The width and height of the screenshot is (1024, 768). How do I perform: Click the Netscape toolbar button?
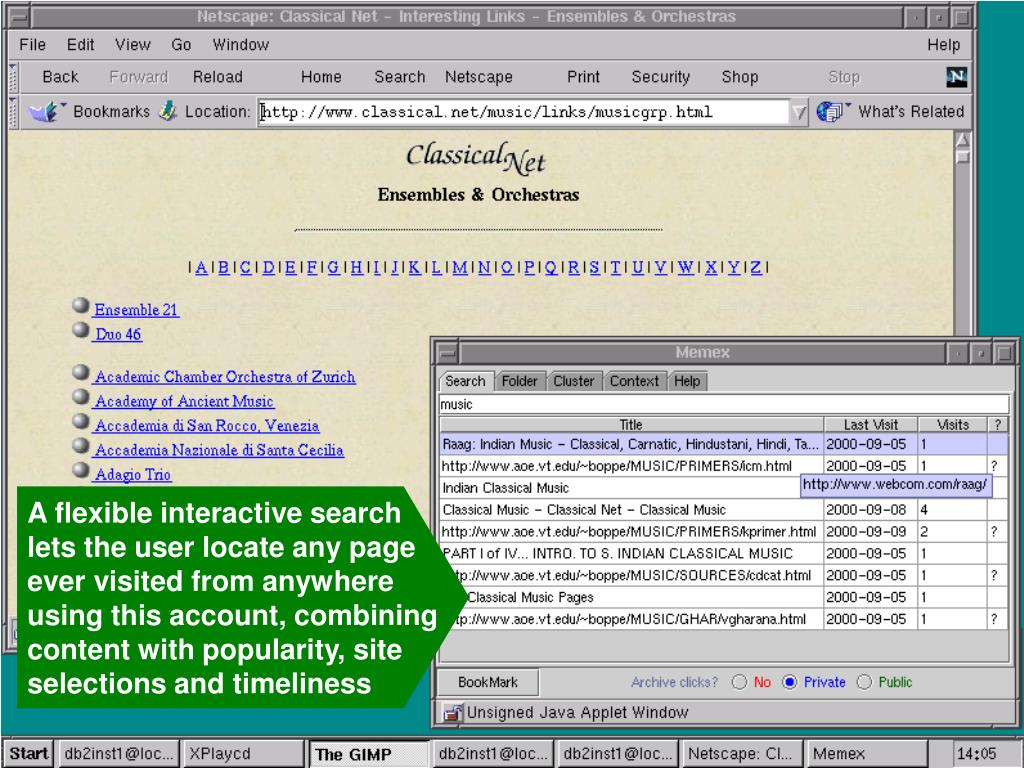pos(479,77)
